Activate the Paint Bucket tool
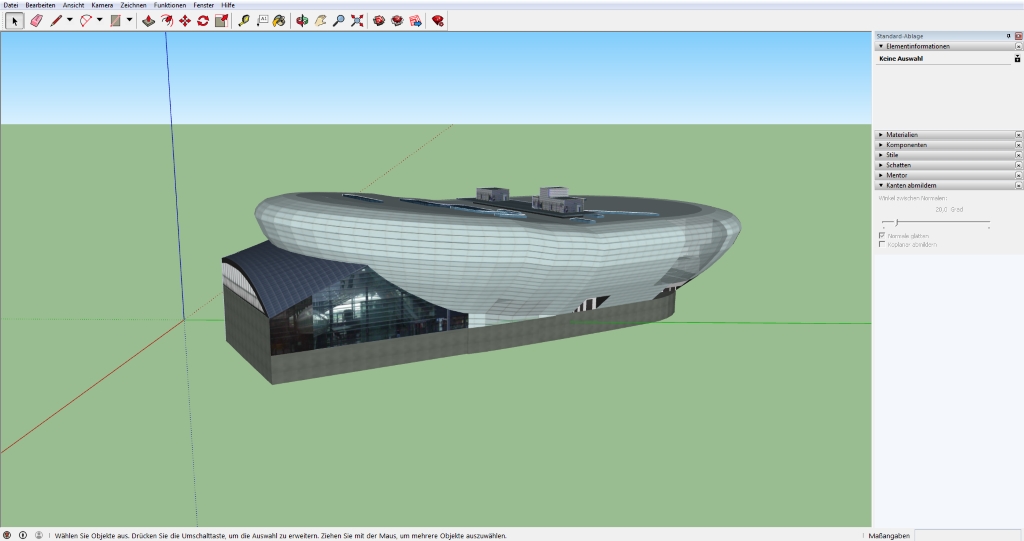Viewport: 1024px width, 541px height. (279, 20)
